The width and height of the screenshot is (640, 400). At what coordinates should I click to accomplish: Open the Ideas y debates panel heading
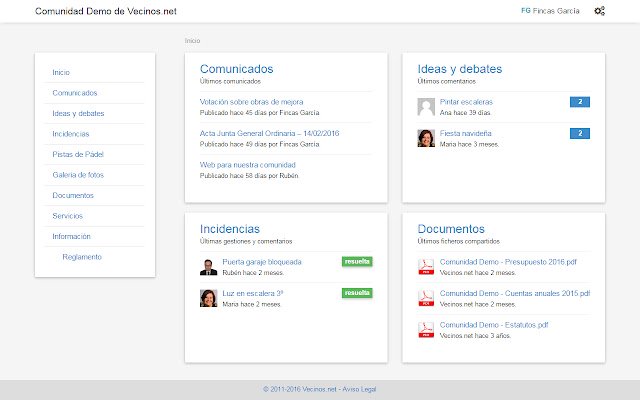tap(460, 69)
